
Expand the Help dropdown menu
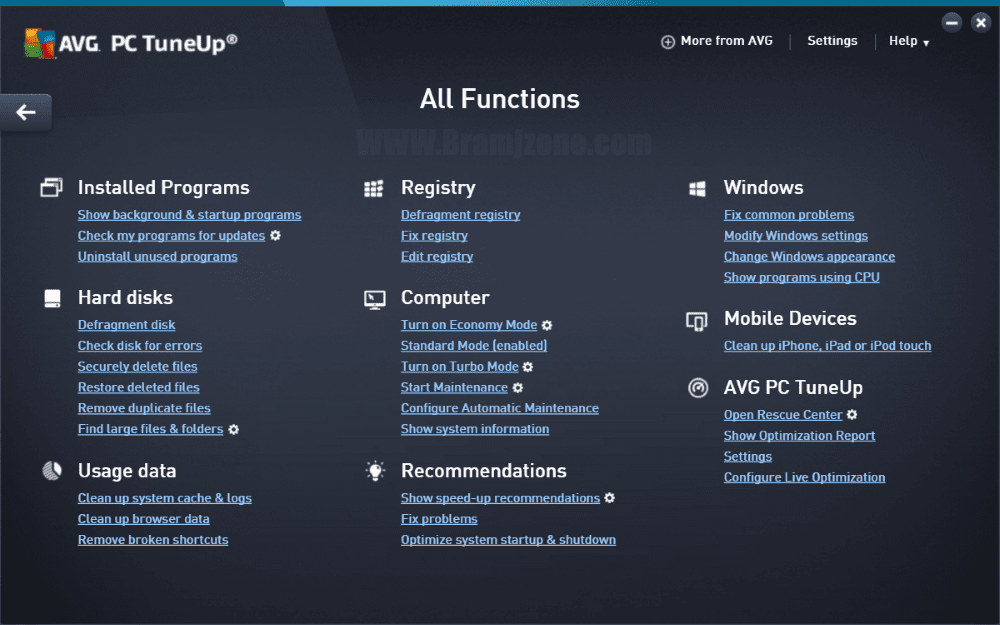(909, 41)
